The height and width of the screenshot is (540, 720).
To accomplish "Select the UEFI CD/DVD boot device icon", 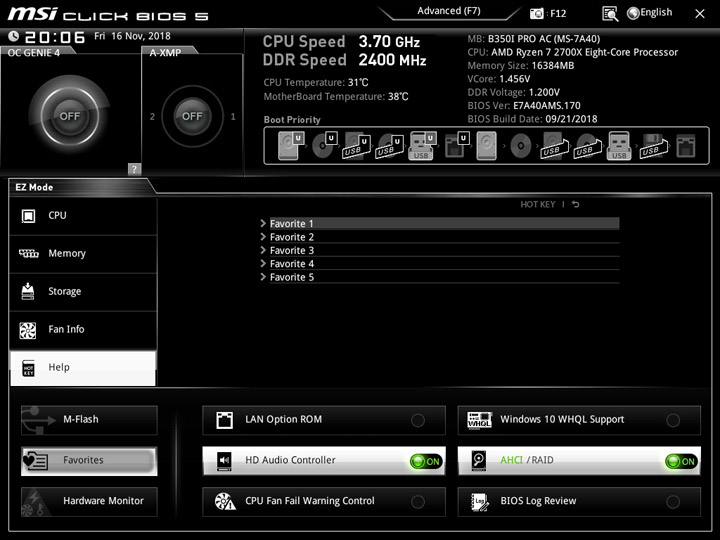I will 325,146.
